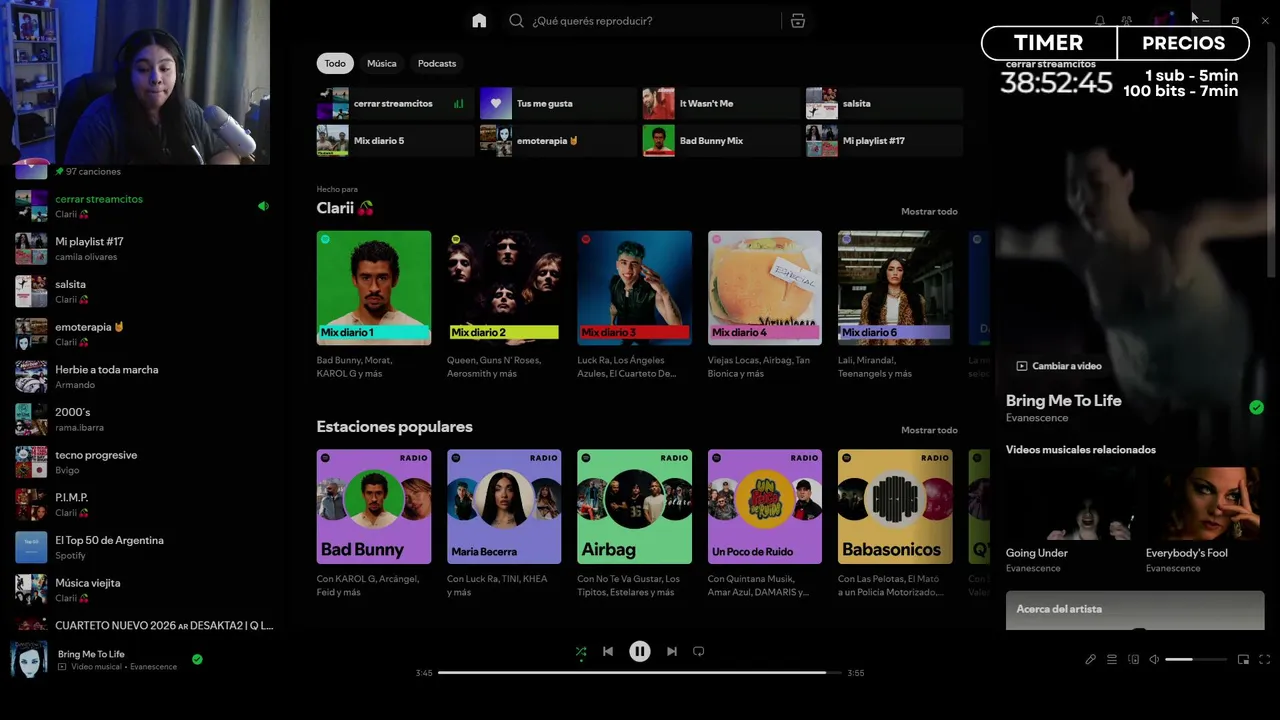The image size is (1280, 720).
Task: Toggle saved check in right panel
Action: (x=1256, y=407)
